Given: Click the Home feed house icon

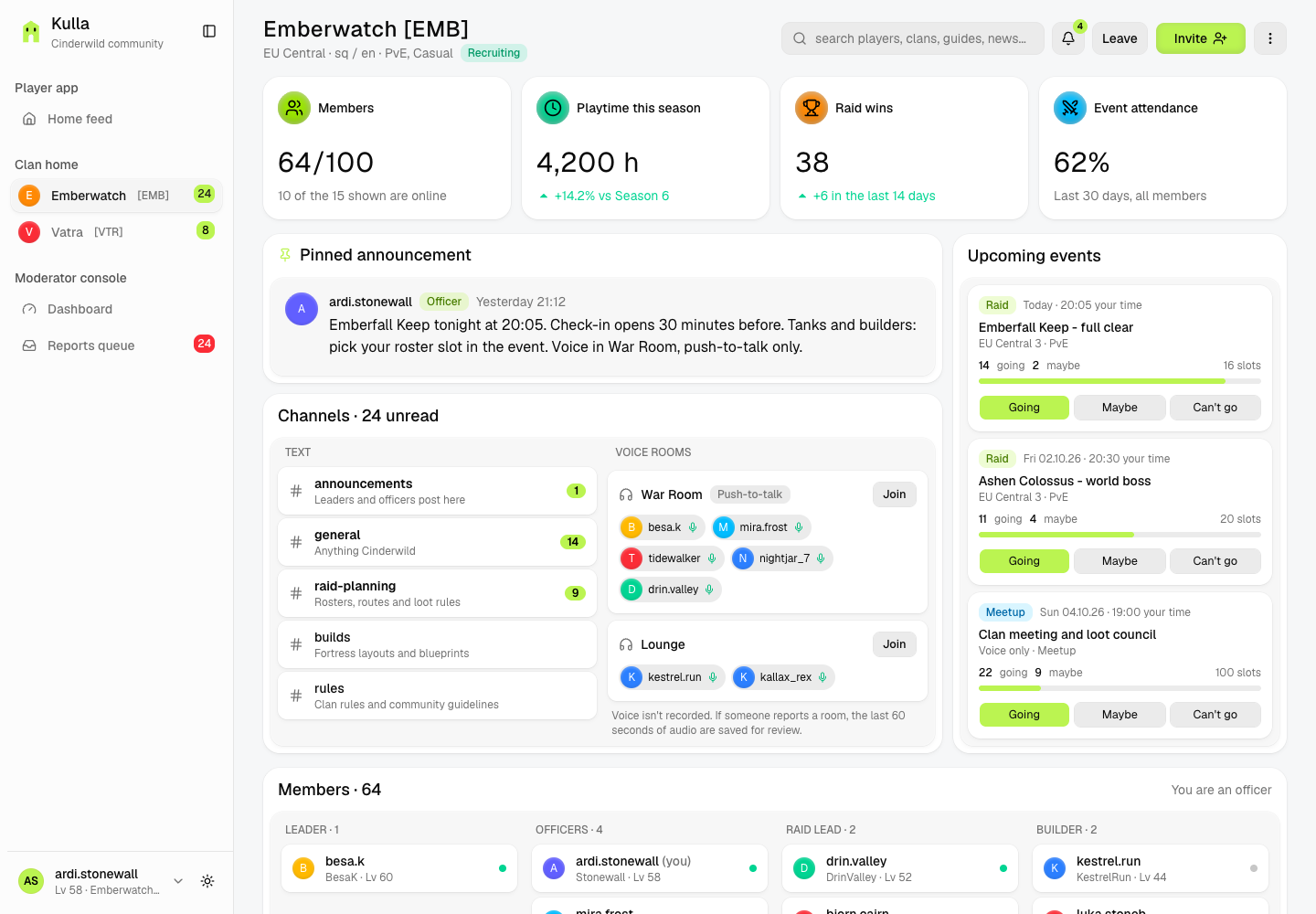Looking at the screenshot, I should (x=29, y=119).
